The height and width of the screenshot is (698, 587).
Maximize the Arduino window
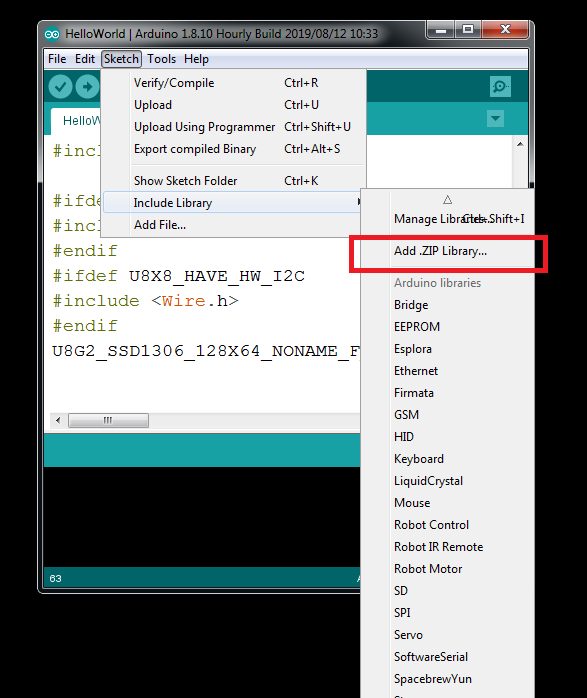468,30
